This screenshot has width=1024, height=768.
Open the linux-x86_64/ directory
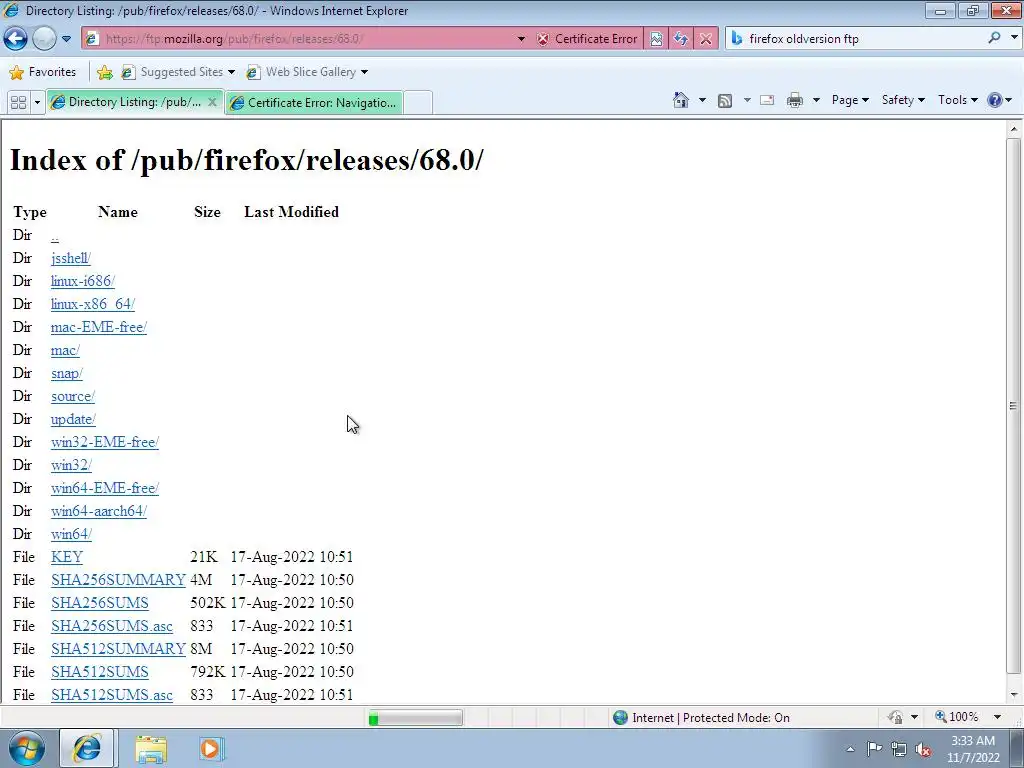[x=93, y=304]
